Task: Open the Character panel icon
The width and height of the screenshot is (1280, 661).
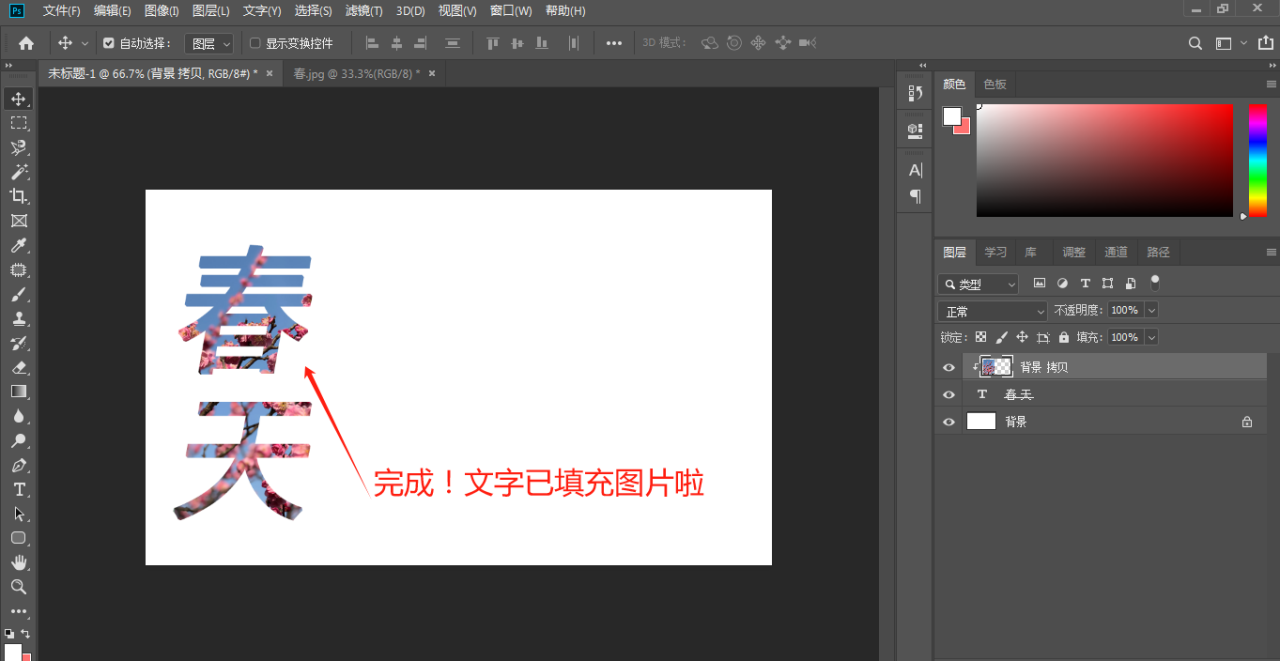Action: (915, 170)
